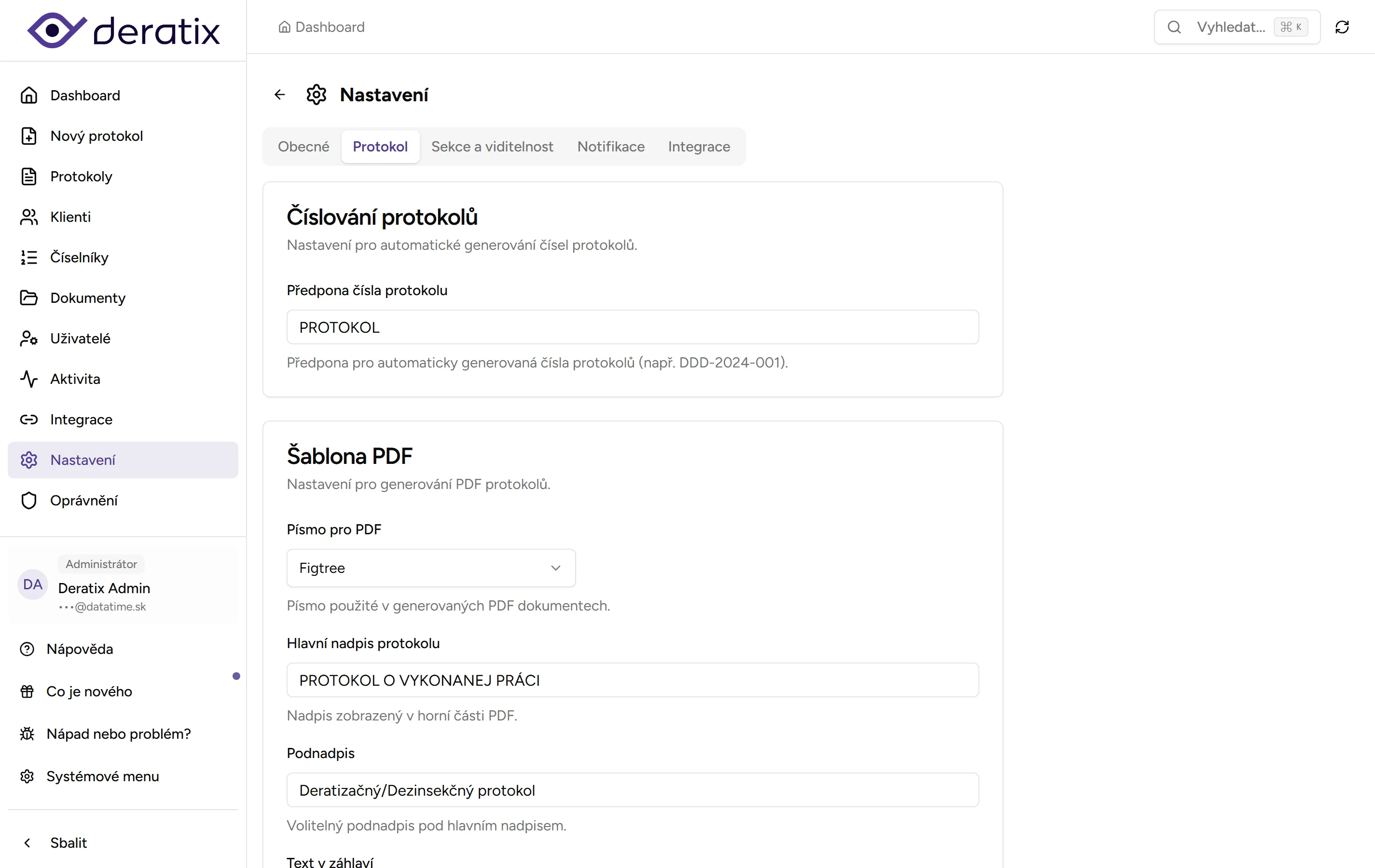The width and height of the screenshot is (1375, 868).
Task: Click the Co je nového link
Action: pos(90,691)
